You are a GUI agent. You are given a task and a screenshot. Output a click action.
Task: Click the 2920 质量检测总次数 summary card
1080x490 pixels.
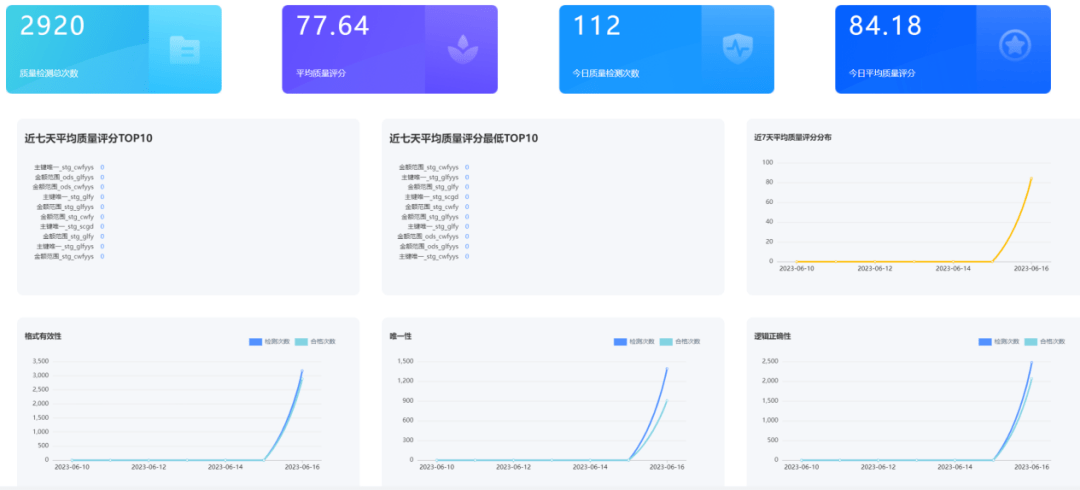(x=114, y=49)
